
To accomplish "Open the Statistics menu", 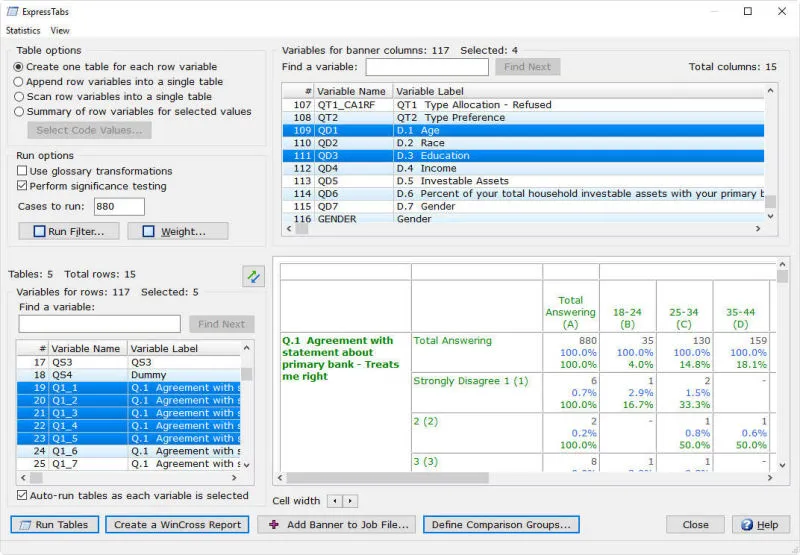I will click(x=23, y=31).
